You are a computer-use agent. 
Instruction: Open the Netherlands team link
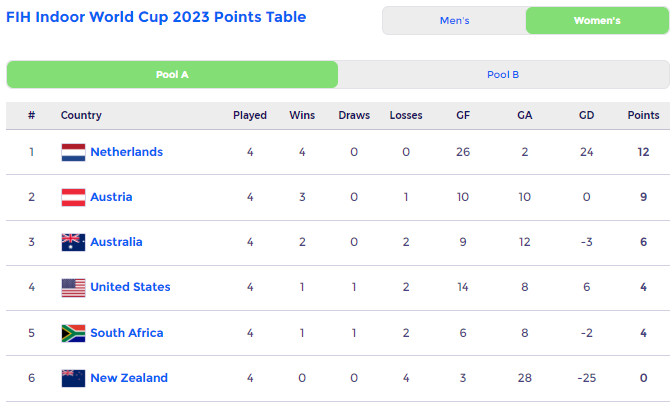tap(126, 152)
